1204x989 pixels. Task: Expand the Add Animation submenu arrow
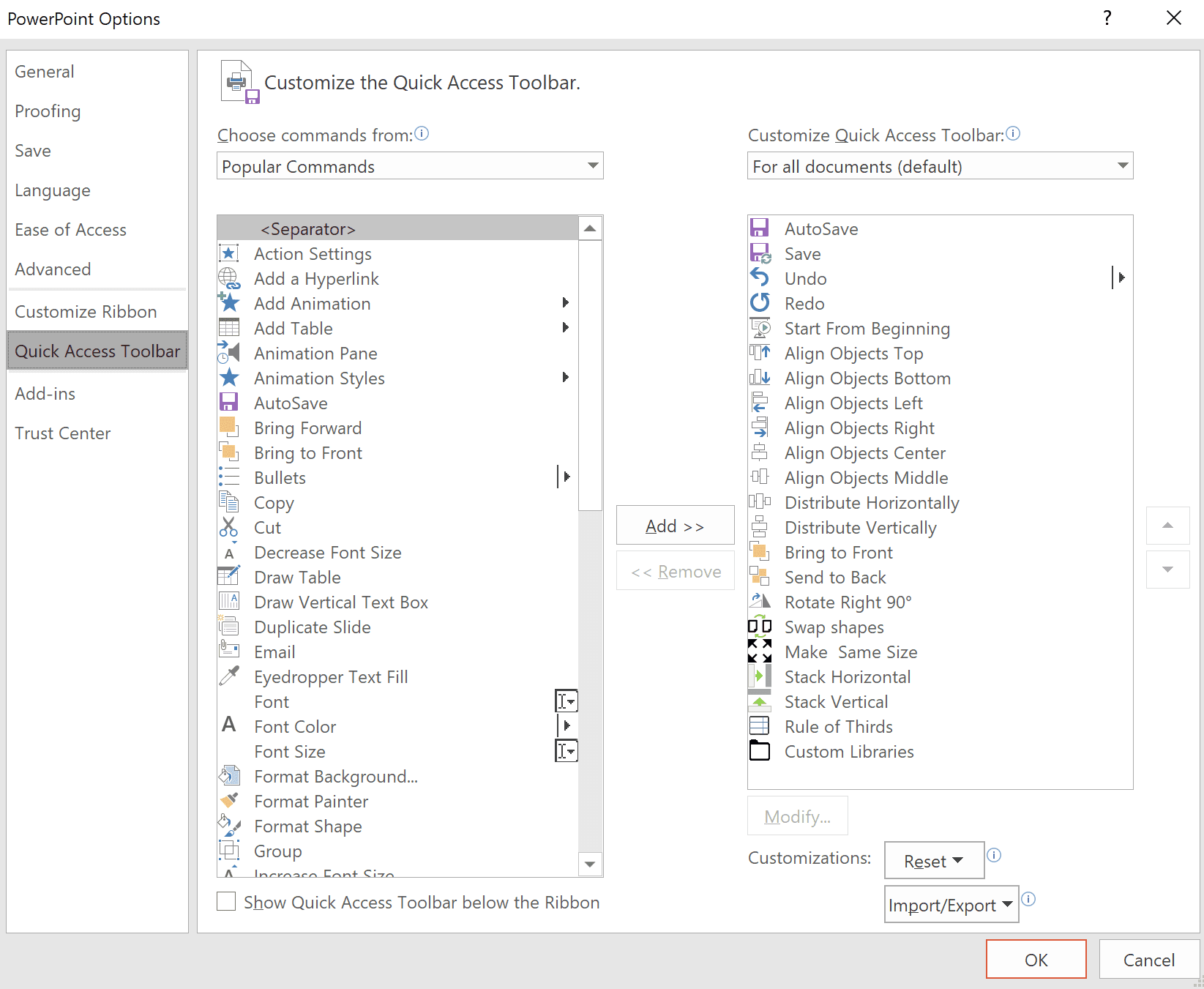pyautogui.click(x=565, y=303)
